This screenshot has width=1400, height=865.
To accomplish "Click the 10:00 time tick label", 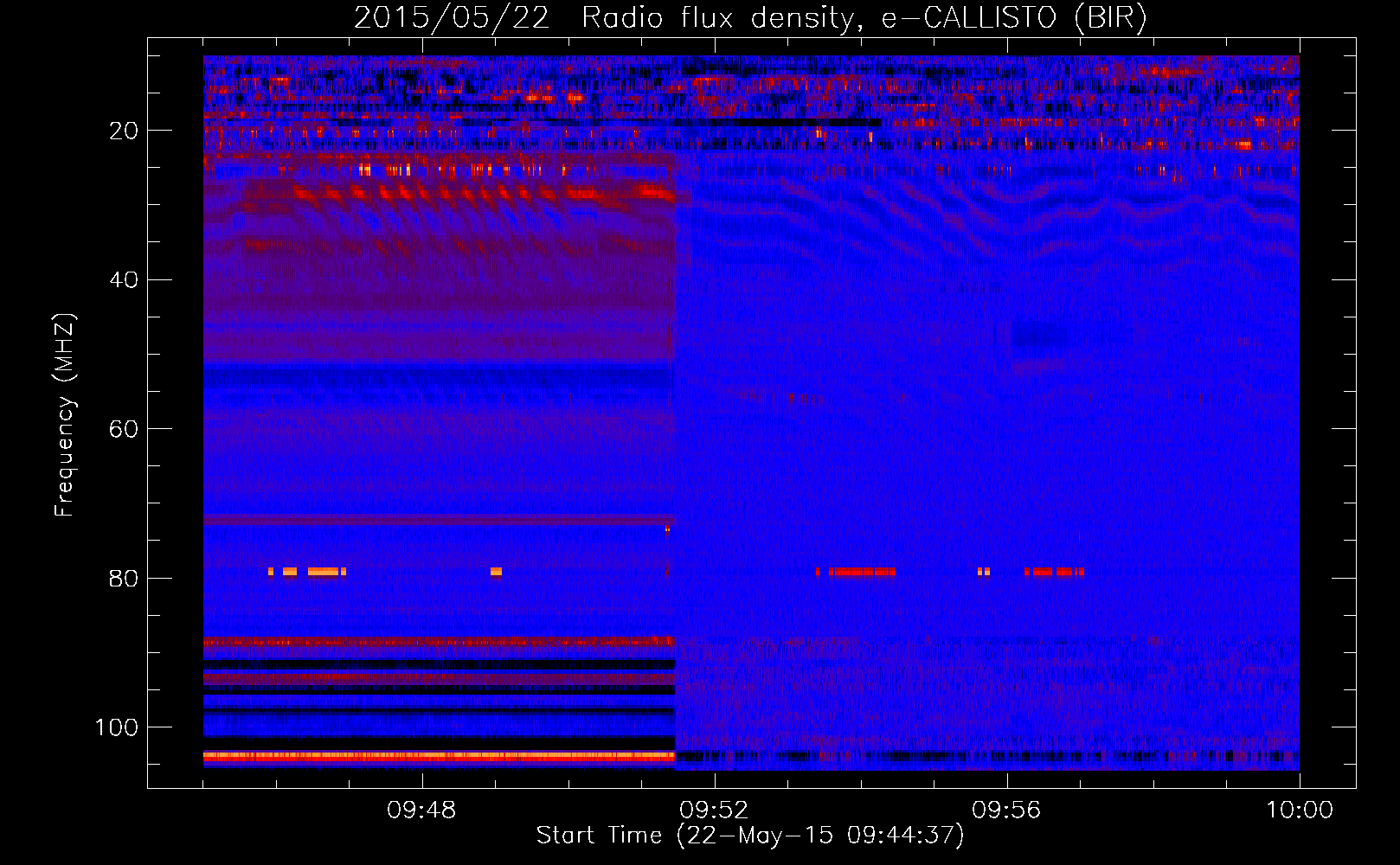I will point(1300,811).
